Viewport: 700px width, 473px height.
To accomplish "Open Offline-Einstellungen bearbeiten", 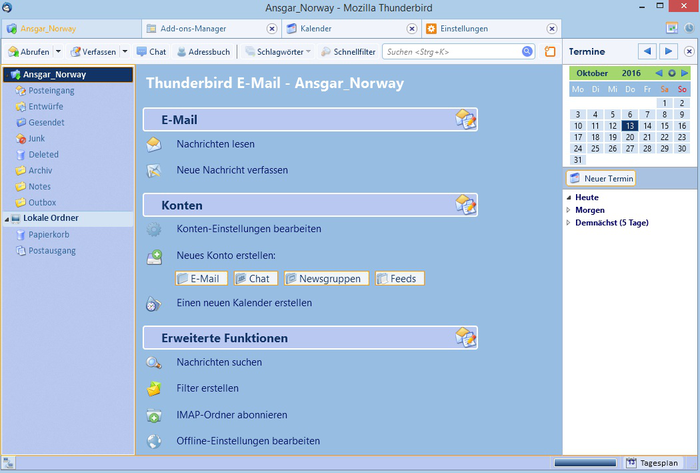I will [x=248, y=441].
